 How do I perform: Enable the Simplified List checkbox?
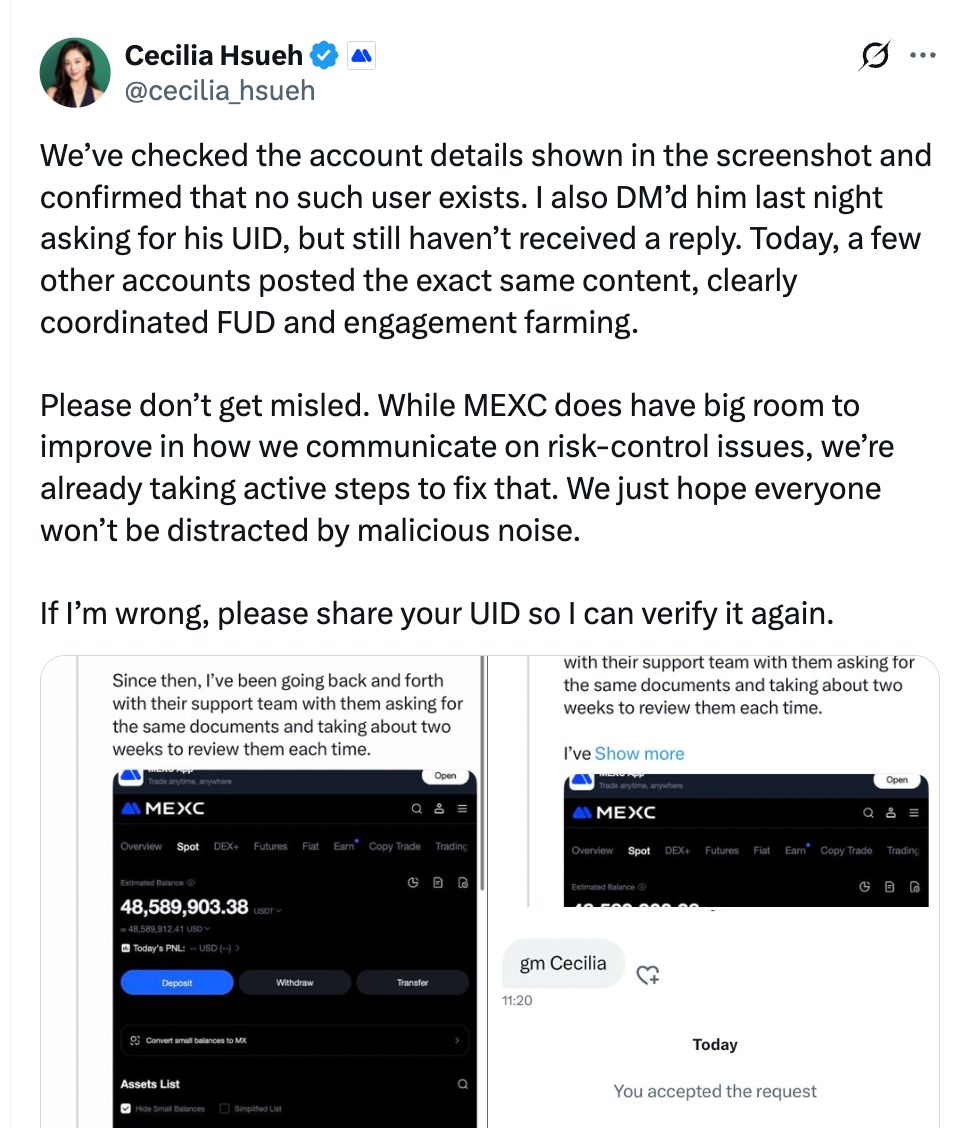click(x=224, y=1108)
